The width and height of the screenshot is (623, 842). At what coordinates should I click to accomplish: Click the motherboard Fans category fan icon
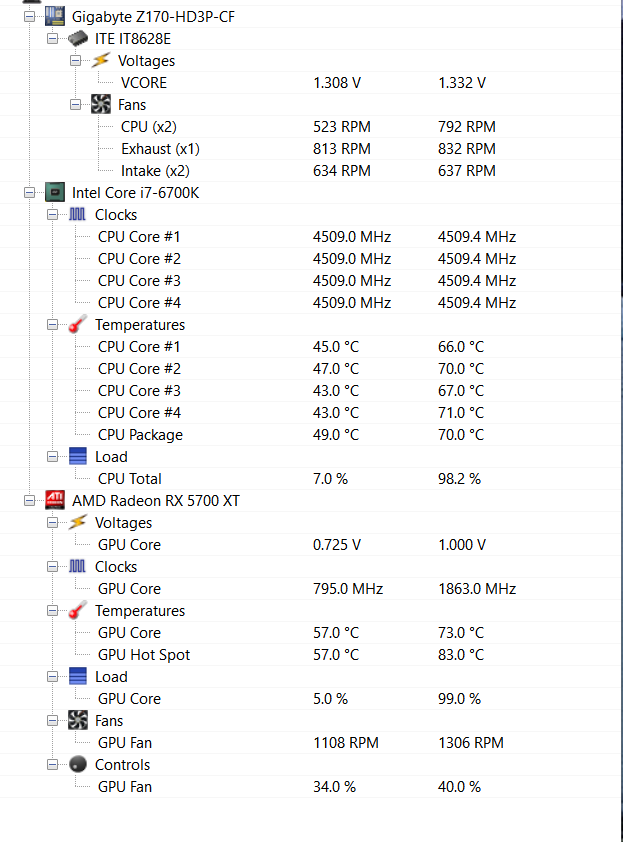pyautogui.click(x=101, y=104)
